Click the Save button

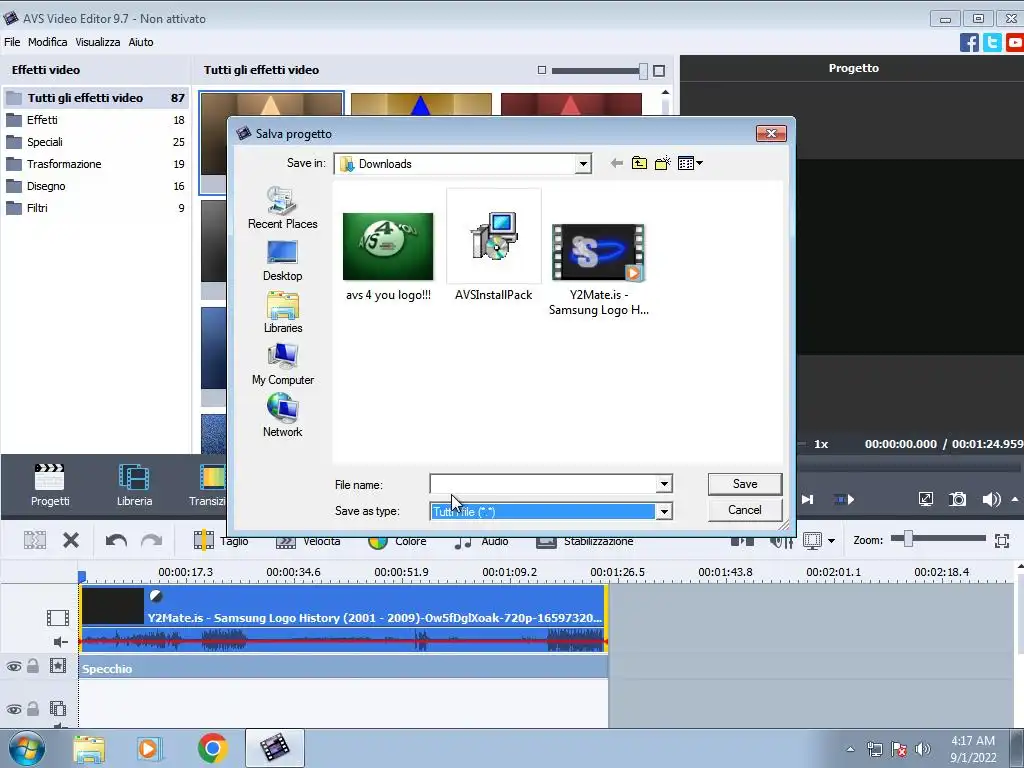point(744,484)
